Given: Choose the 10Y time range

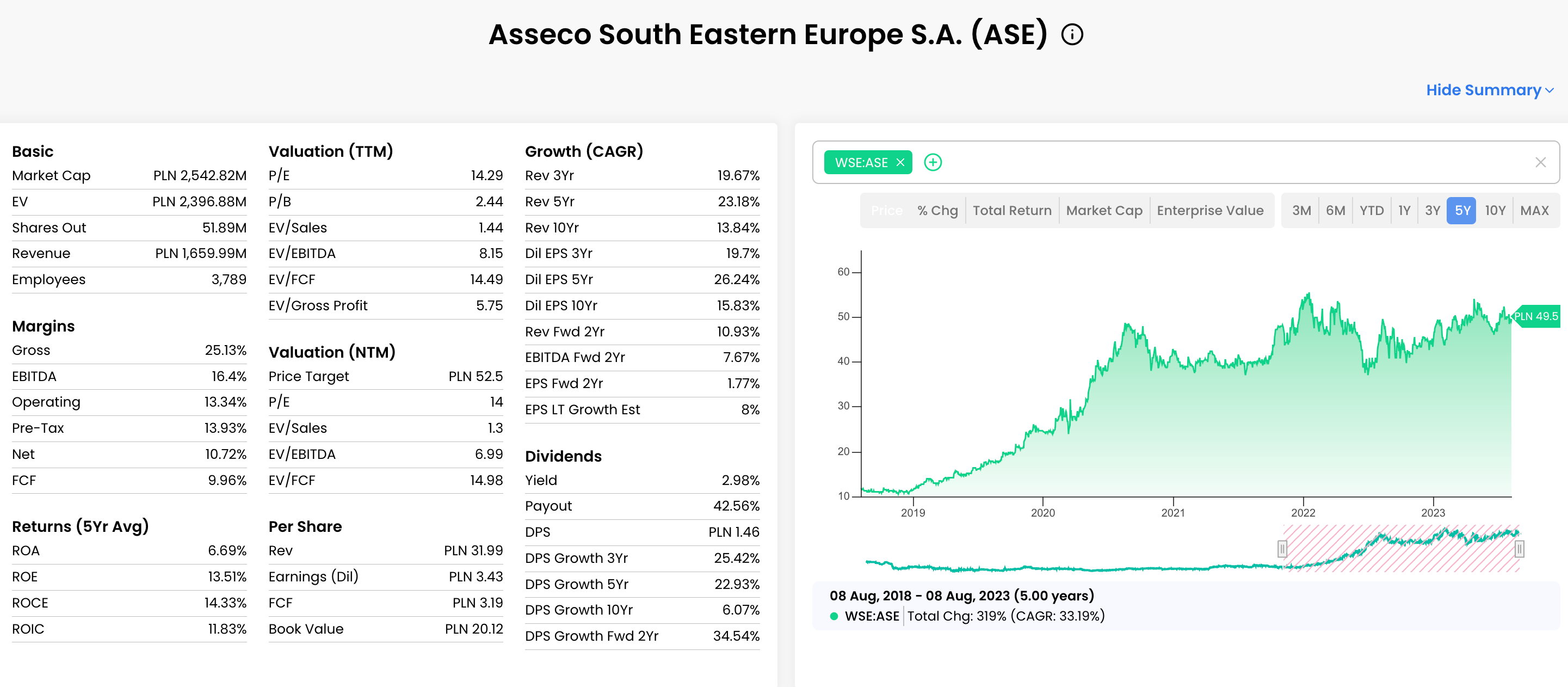Looking at the screenshot, I should click(1495, 211).
